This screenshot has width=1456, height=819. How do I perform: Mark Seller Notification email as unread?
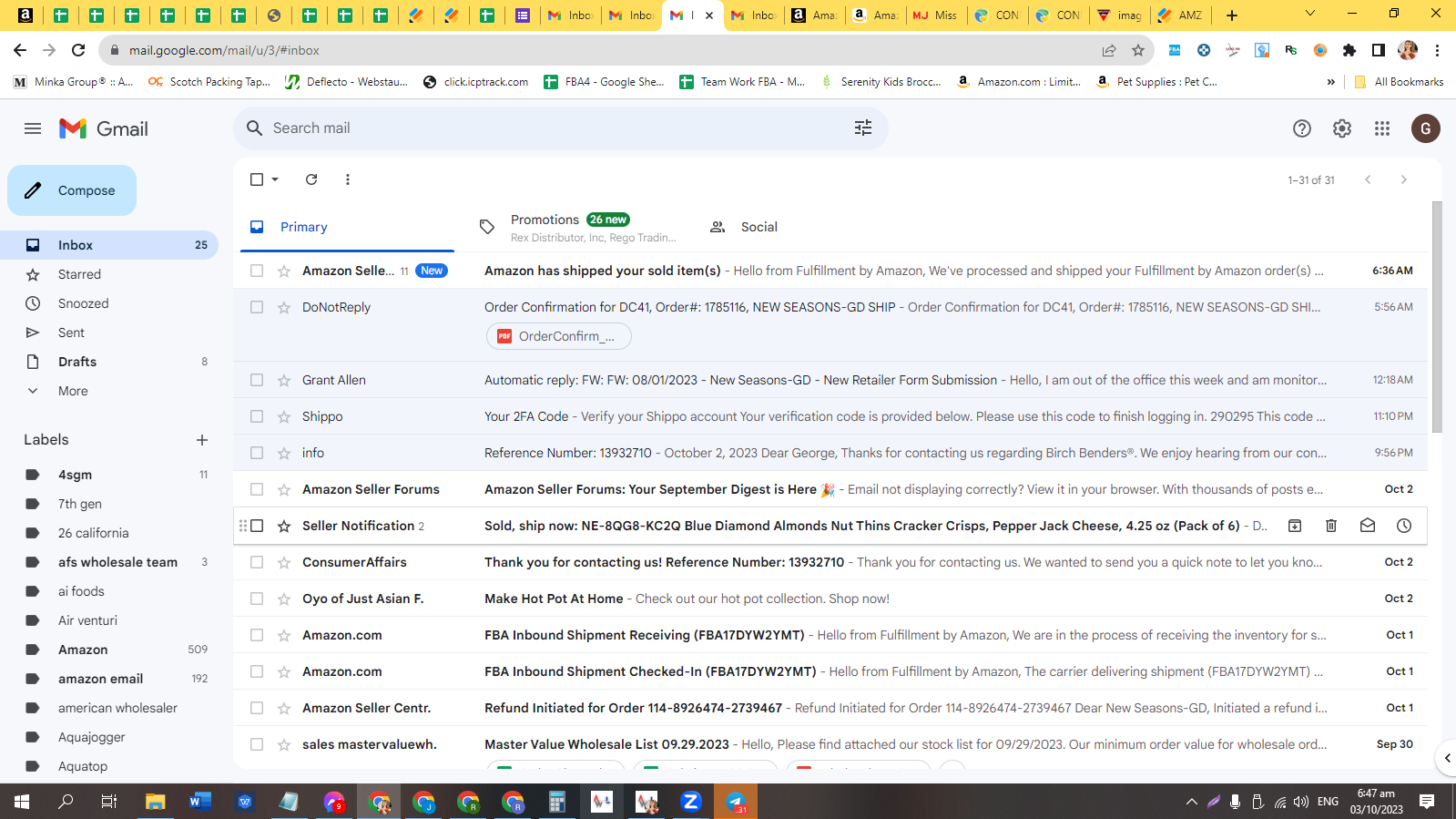pos(1368,526)
